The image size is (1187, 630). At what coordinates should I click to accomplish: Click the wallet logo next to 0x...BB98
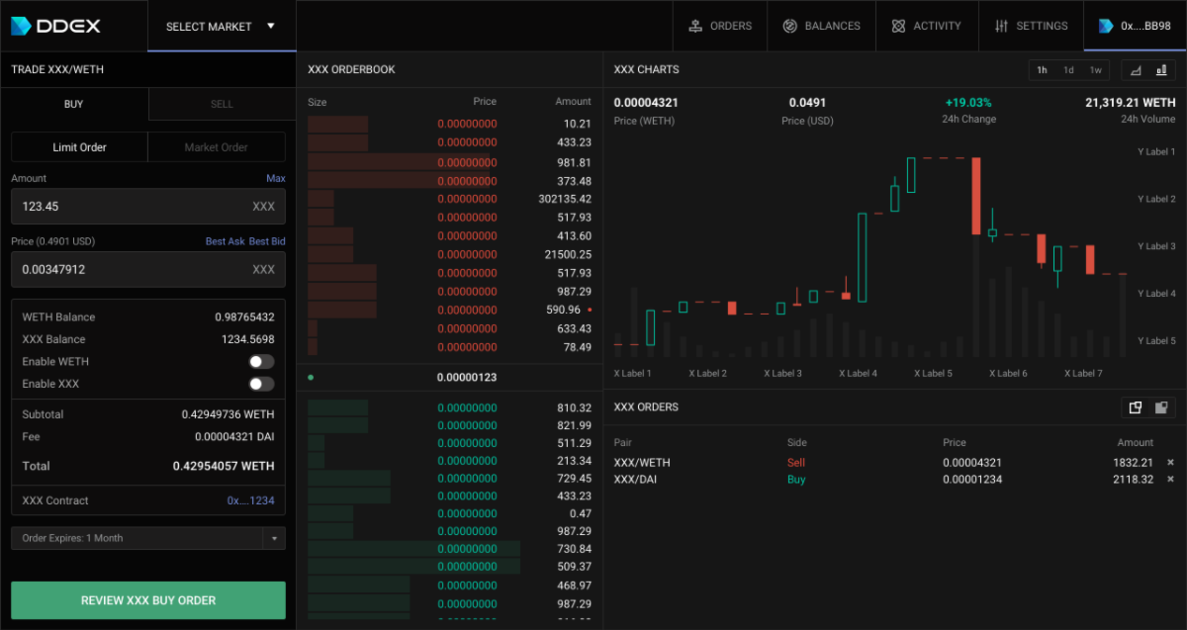1105,26
